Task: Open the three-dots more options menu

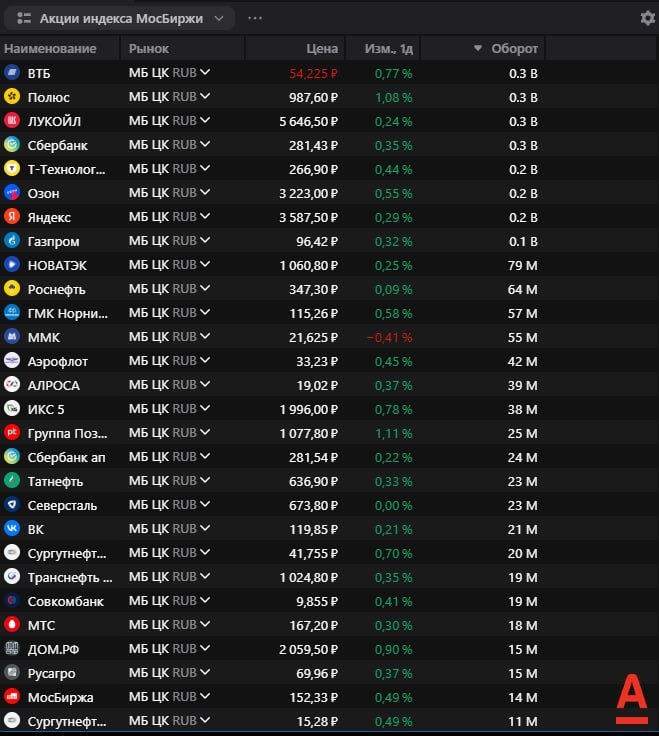Action: tap(255, 18)
